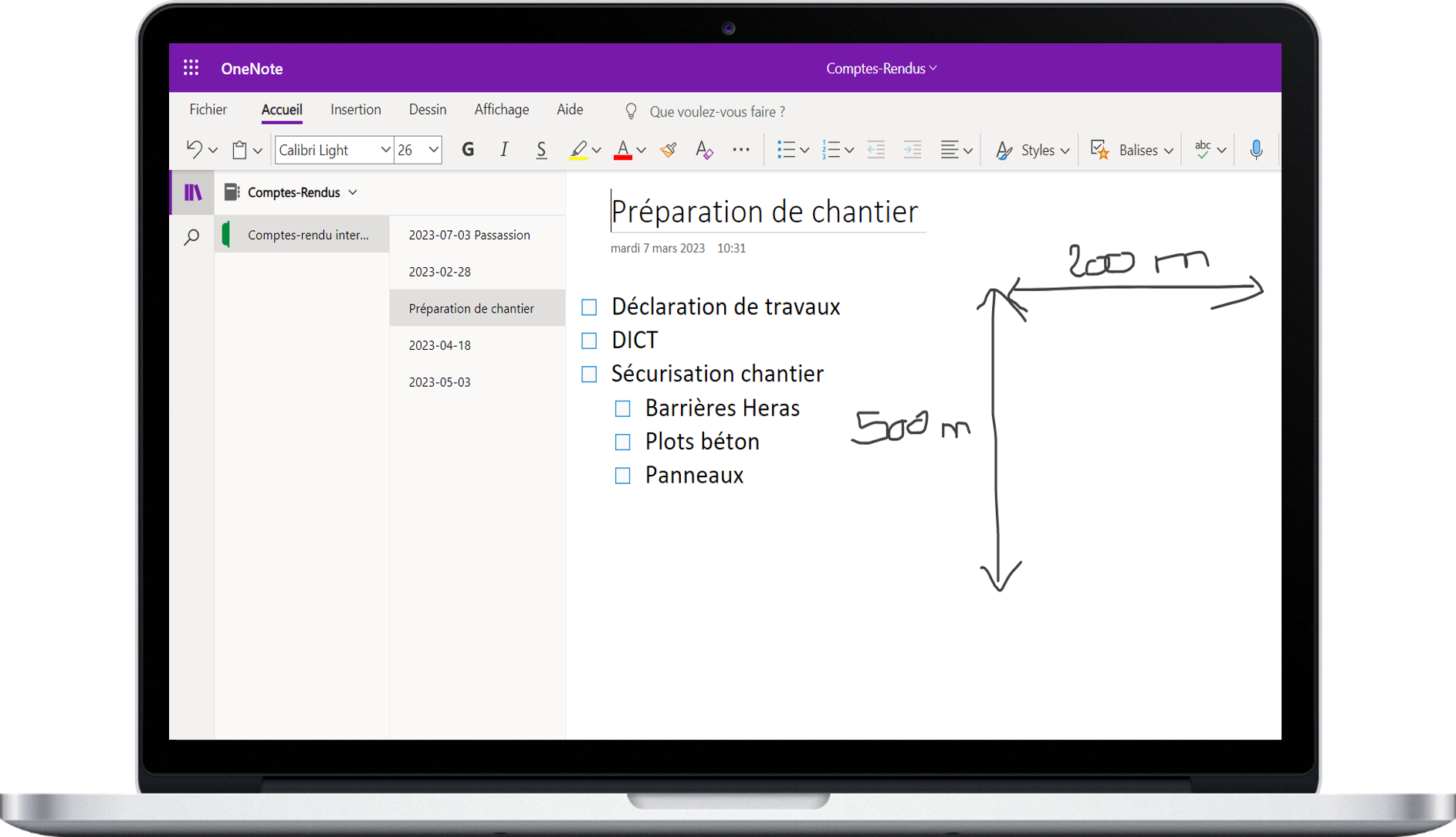Clear formatting with the eraser A icon
The width and height of the screenshot is (1456, 837).
(704, 150)
